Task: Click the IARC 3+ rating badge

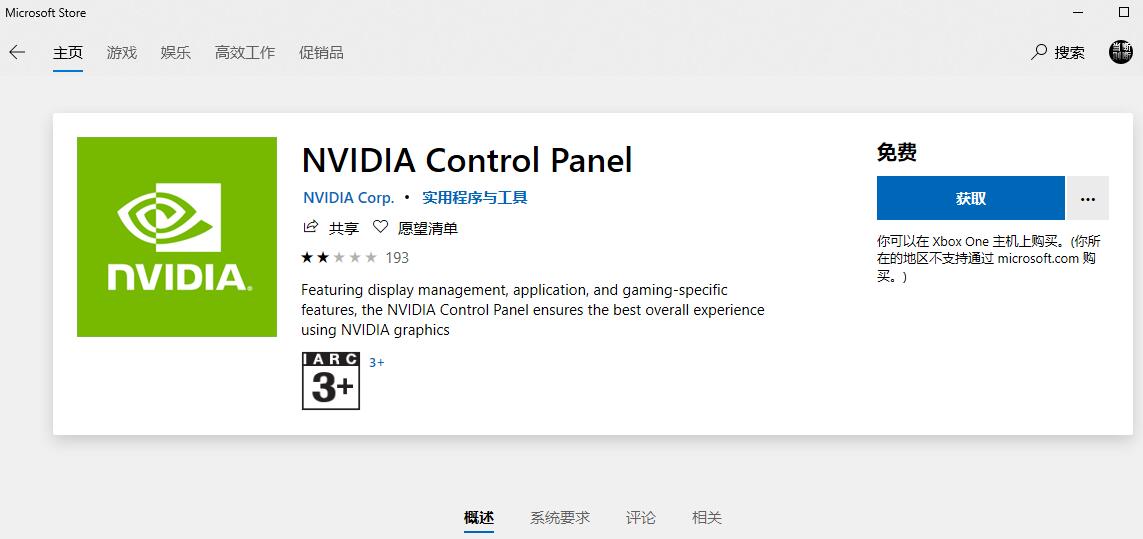Action: pyautogui.click(x=331, y=381)
